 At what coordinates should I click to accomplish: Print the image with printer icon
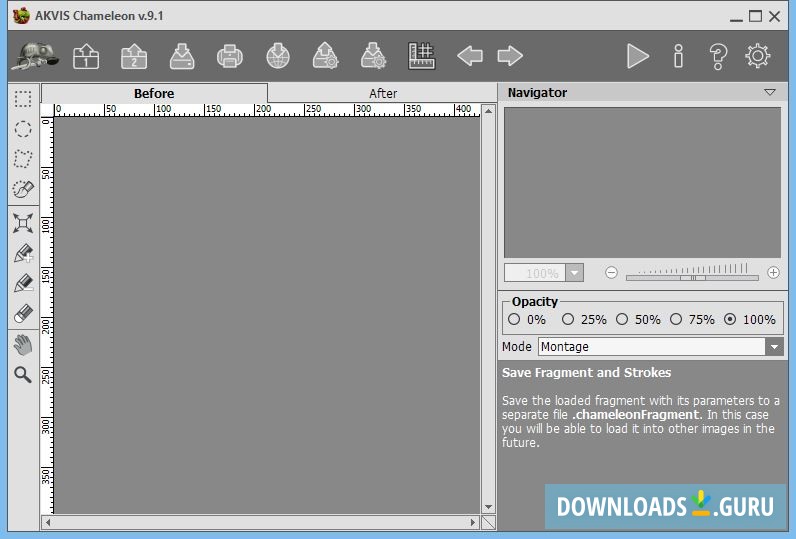229,56
